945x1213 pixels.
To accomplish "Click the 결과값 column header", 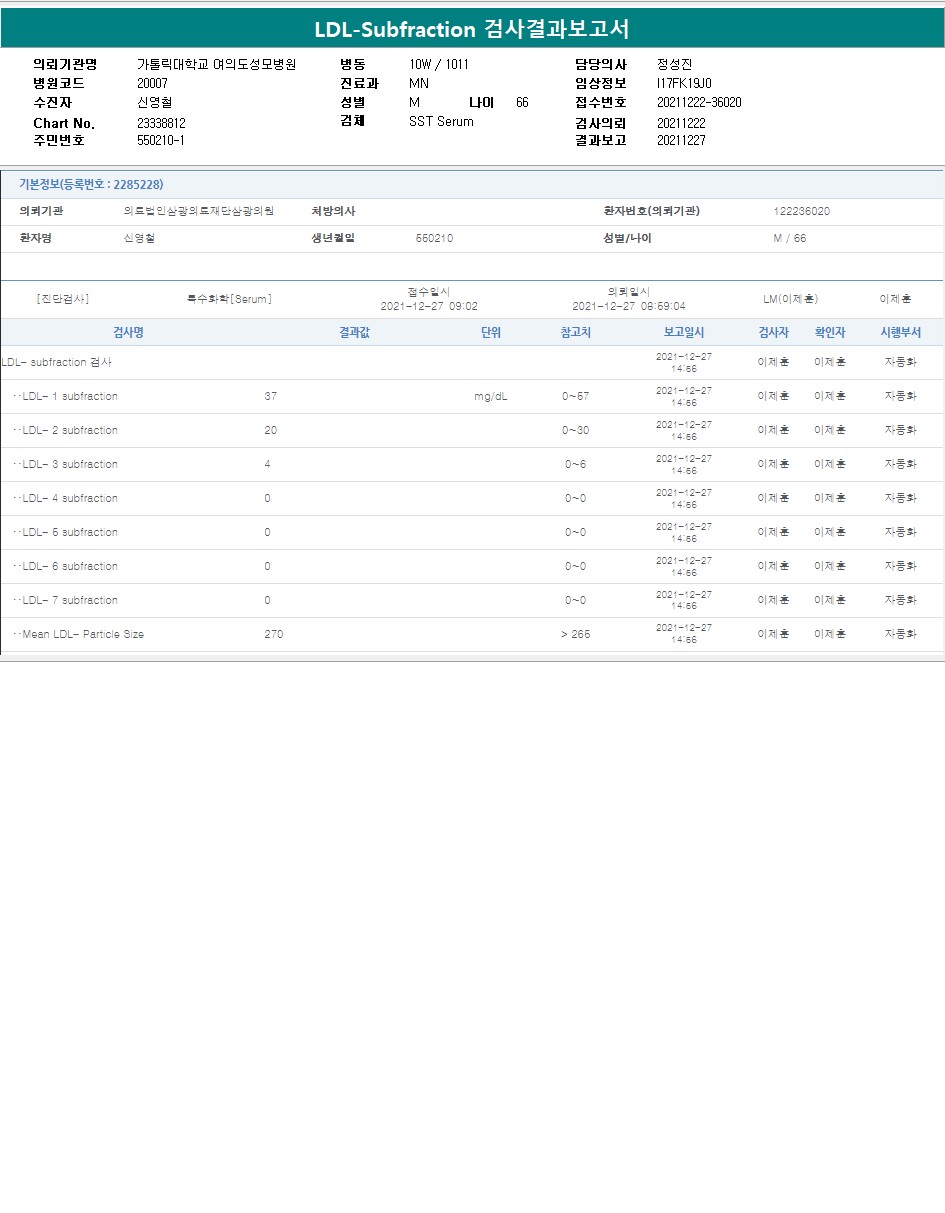I will pyautogui.click(x=354, y=332).
